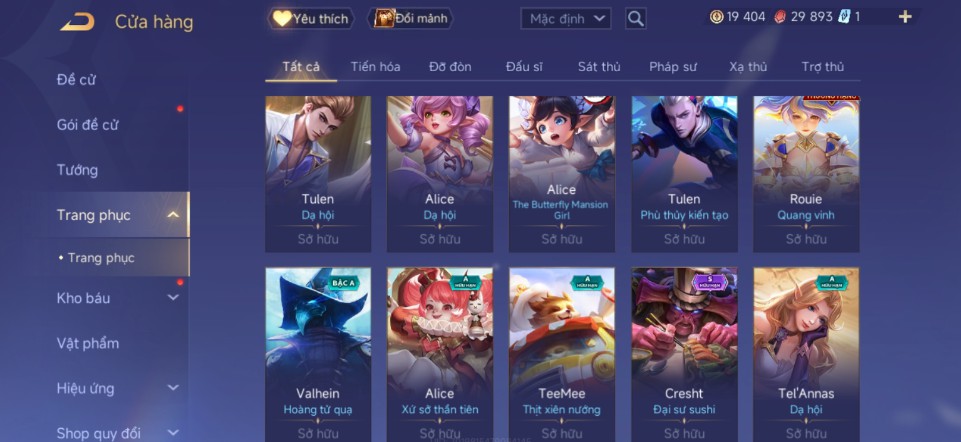This screenshot has height=442, width=961.
Task: Expand the Hiệu ứng sidebar section
Action: pos(173,388)
